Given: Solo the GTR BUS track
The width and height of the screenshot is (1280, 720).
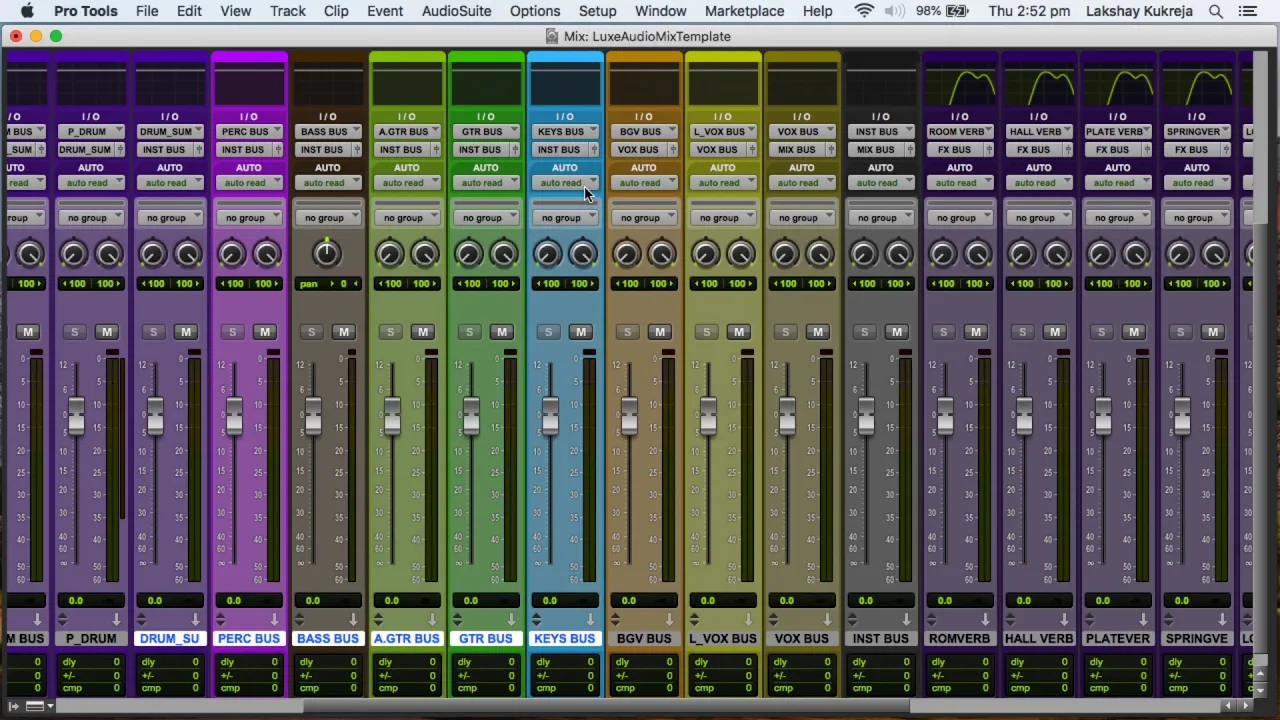Looking at the screenshot, I should point(469,332).
